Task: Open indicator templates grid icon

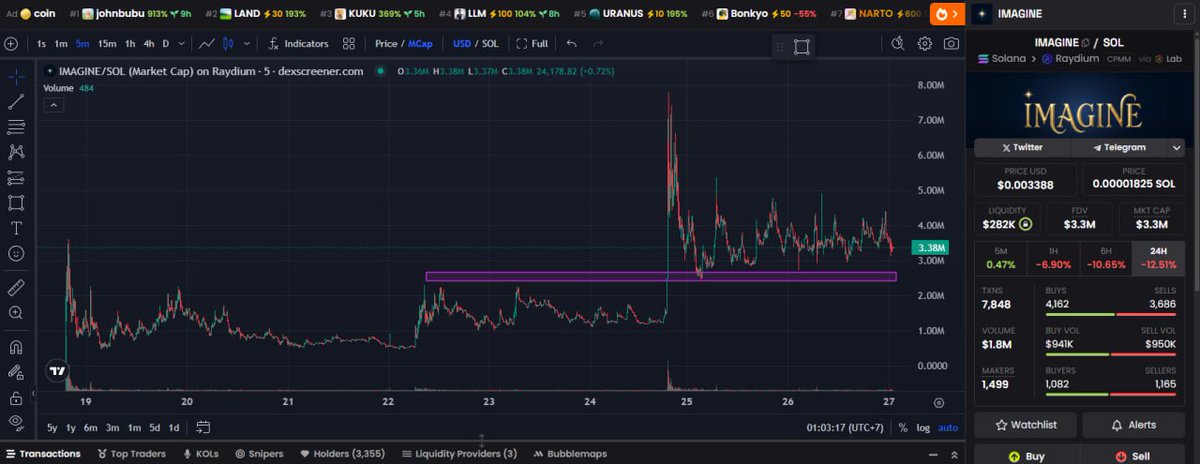Action: tap(348, 44)
